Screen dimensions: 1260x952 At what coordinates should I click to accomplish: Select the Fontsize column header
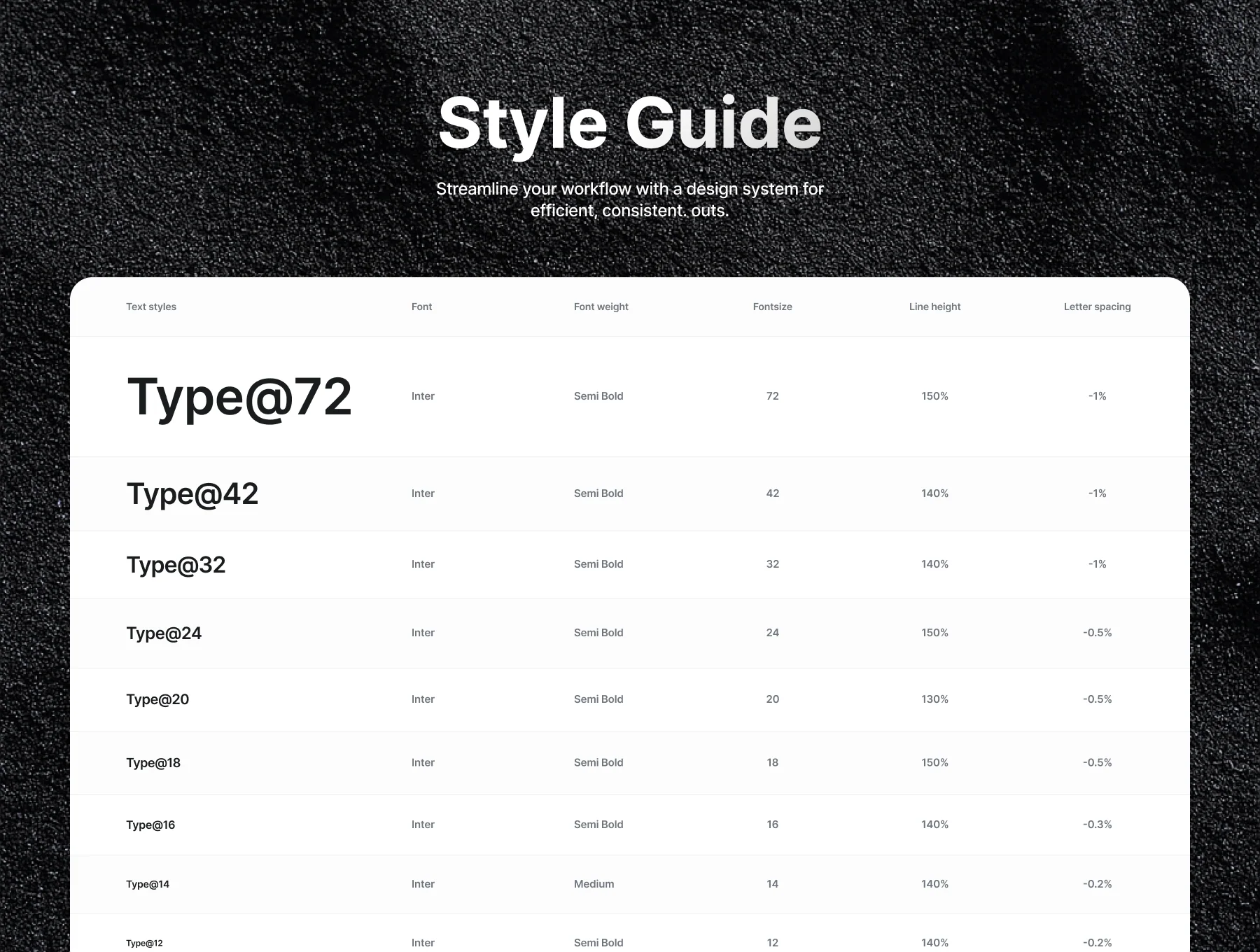tap(773, 307)
